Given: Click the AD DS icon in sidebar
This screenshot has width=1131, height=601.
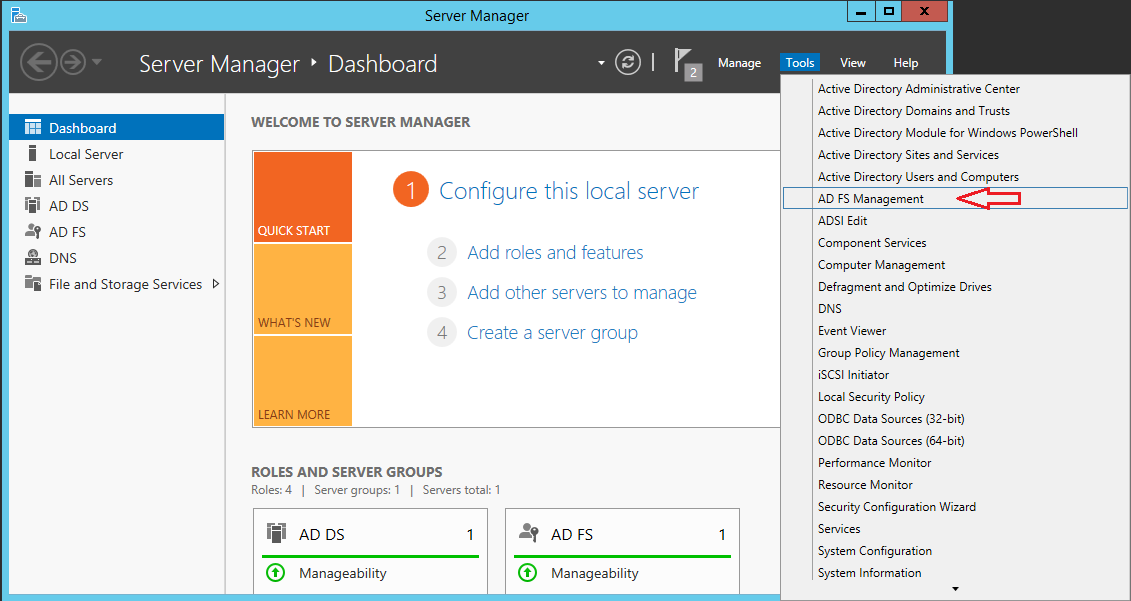Looking at the screenshot, I should pyautogui.click(x=33, y=206).
